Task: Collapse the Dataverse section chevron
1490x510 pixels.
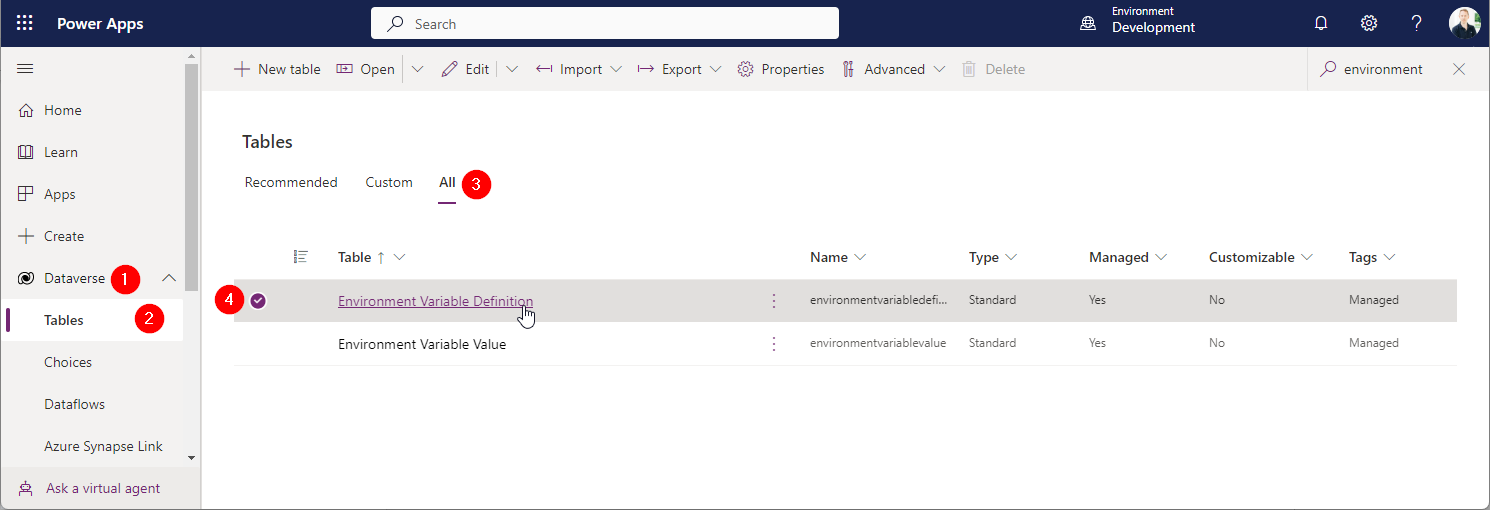Action: pos(169,278)
